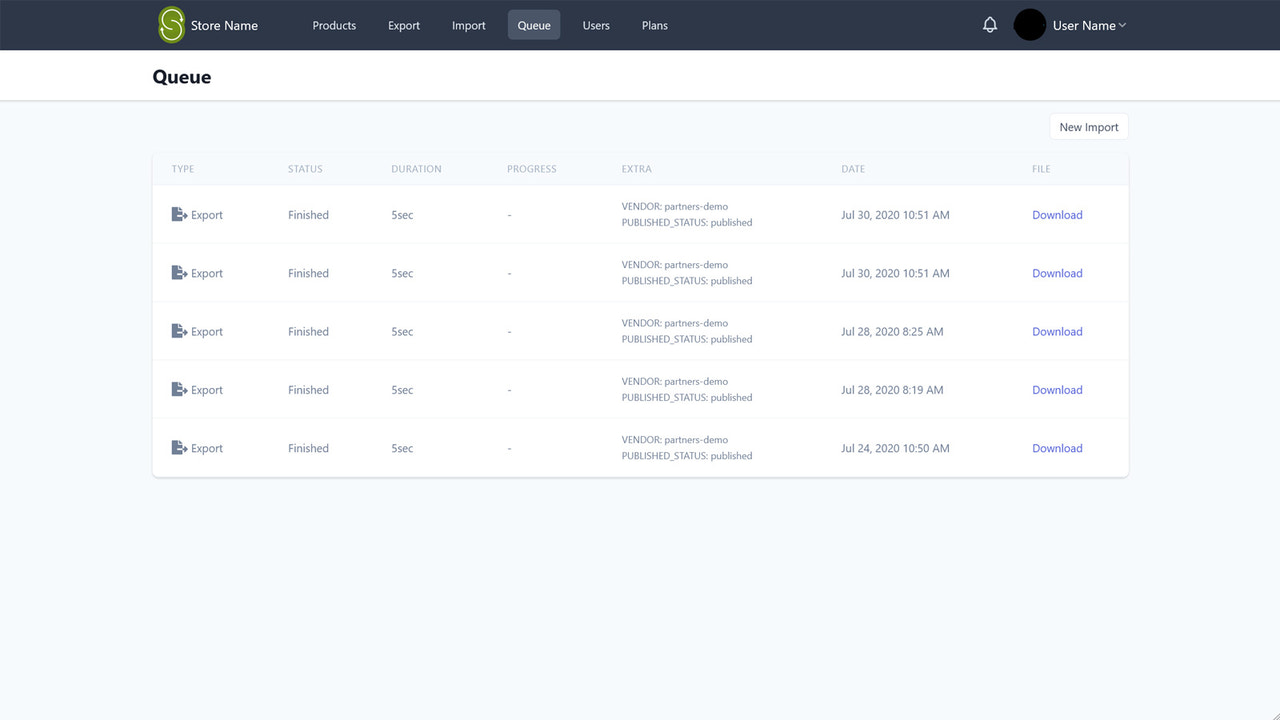Click the DATE column header
Screen dimensions: 1280x720
coord(853,169)
